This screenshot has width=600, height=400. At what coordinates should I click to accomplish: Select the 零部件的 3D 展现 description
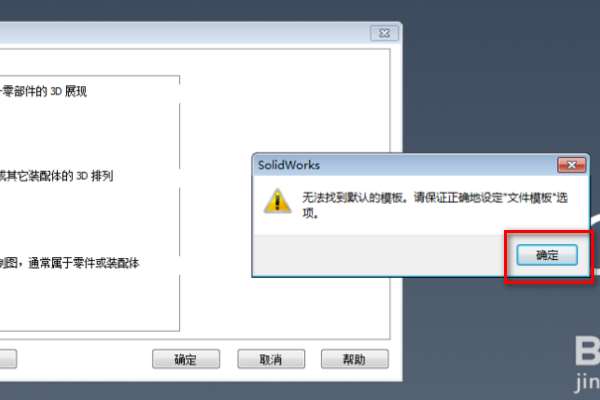click(x=43, y=91)
